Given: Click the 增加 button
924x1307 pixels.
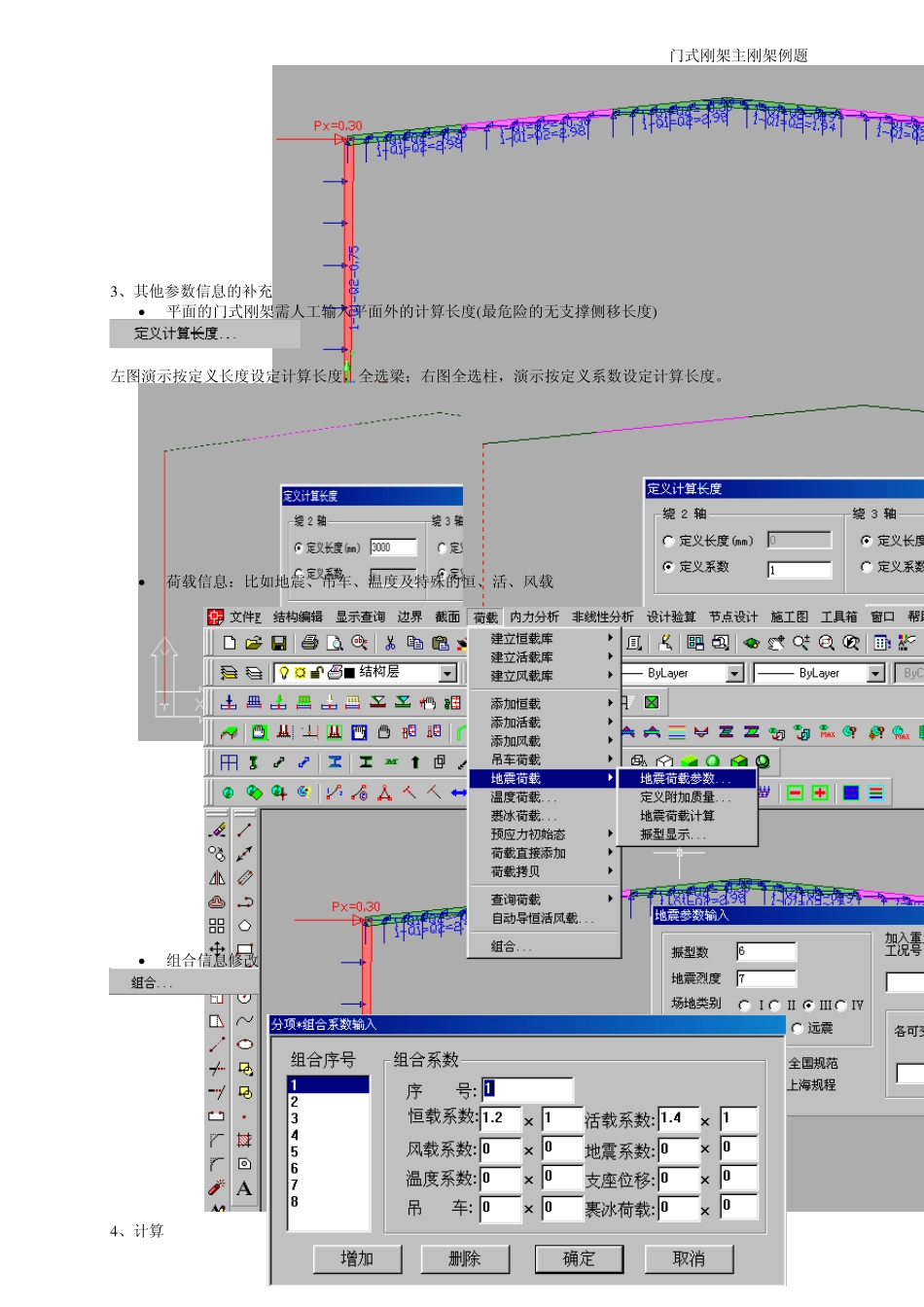Looking at the screenshot, I should click(x=357, y=1258).
